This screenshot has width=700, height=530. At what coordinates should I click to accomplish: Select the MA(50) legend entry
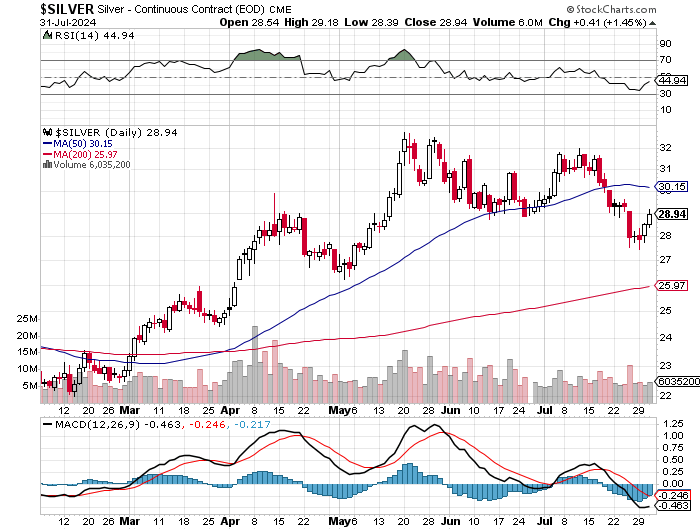point(76,142)
